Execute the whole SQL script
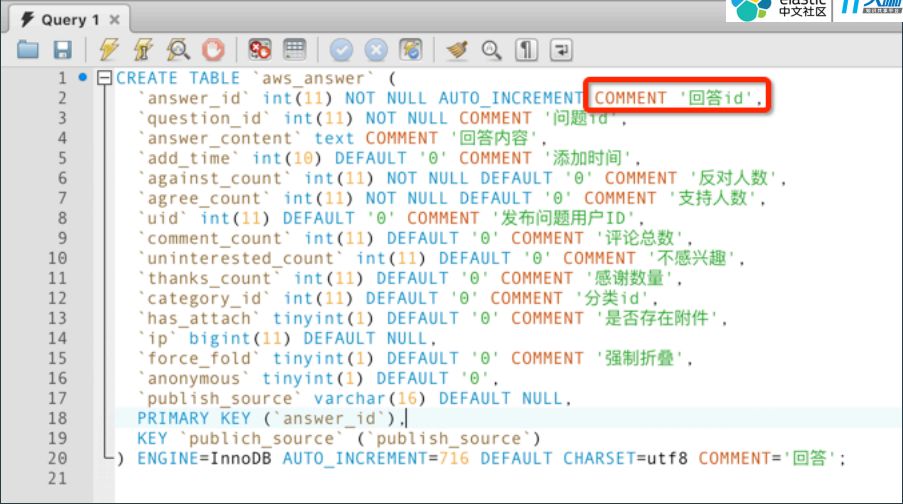 pos(109,50)
